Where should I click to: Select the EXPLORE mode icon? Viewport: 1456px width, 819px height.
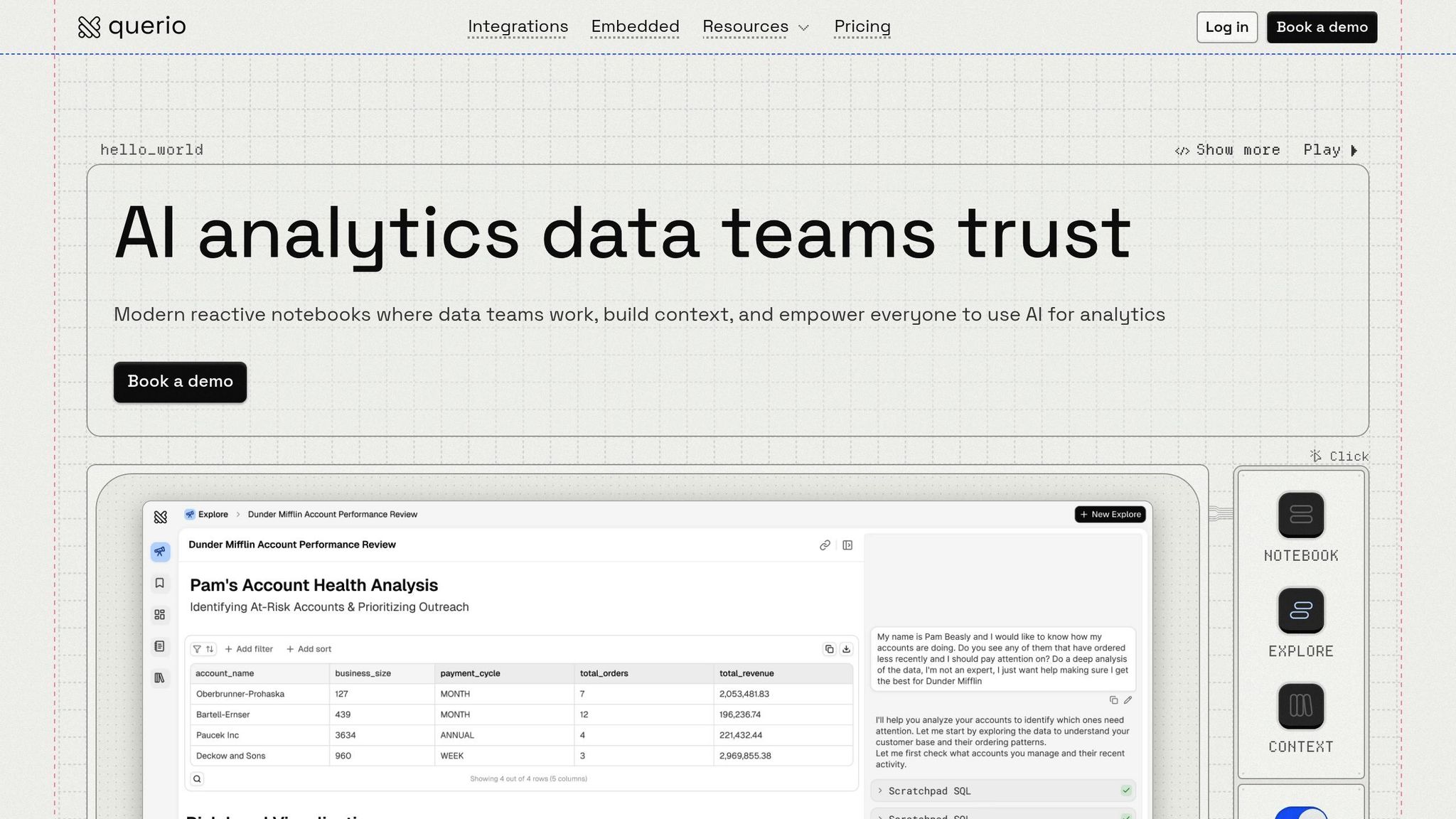coord(1300,610)
